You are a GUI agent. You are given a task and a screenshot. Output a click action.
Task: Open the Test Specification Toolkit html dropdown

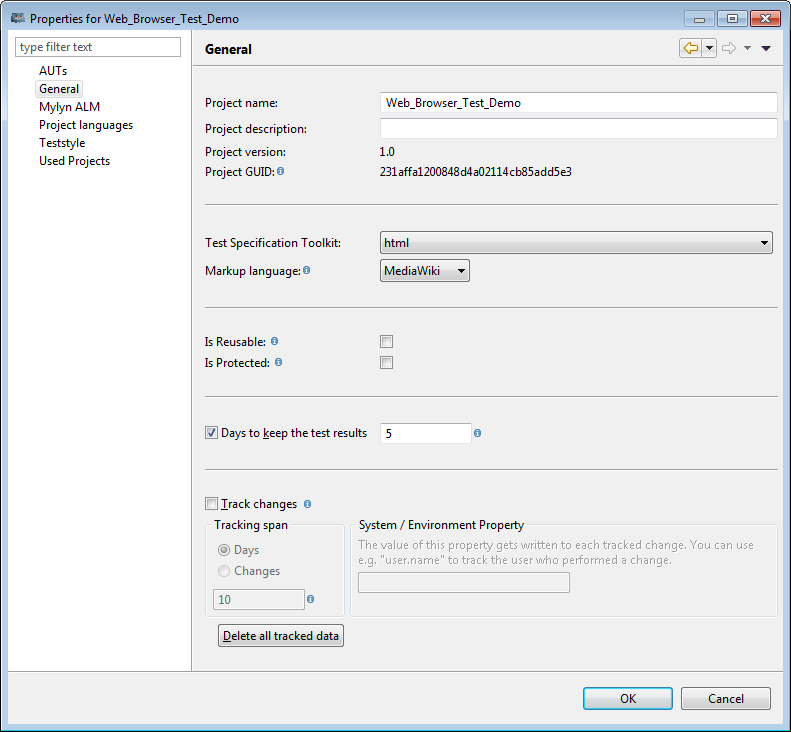[x=576, y=243]
